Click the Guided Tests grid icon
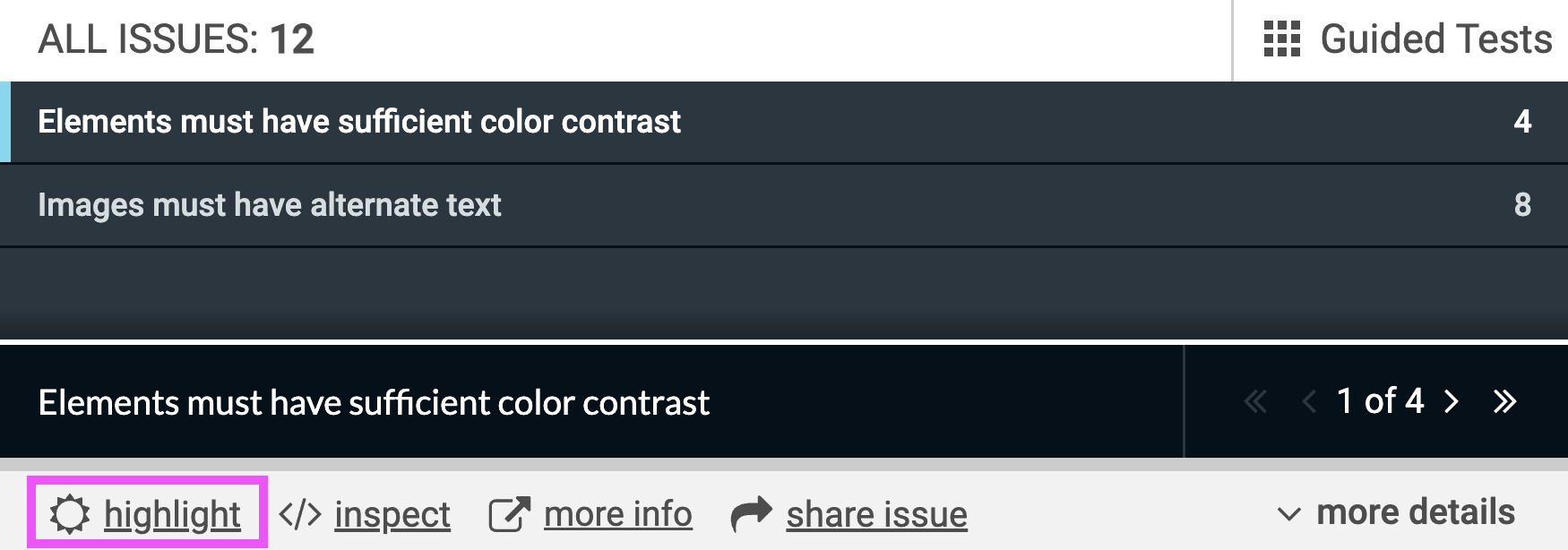 click(1281, 39)
